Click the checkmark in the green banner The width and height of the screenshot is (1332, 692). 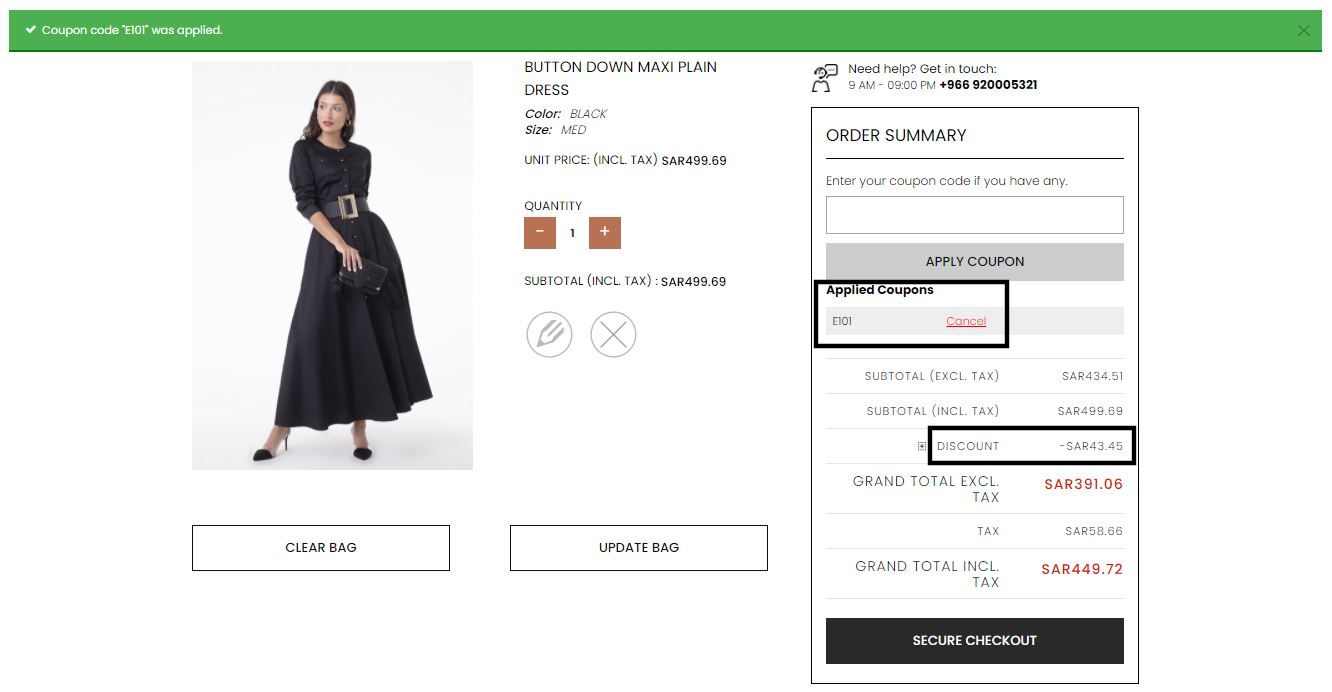tap(31, 30)
